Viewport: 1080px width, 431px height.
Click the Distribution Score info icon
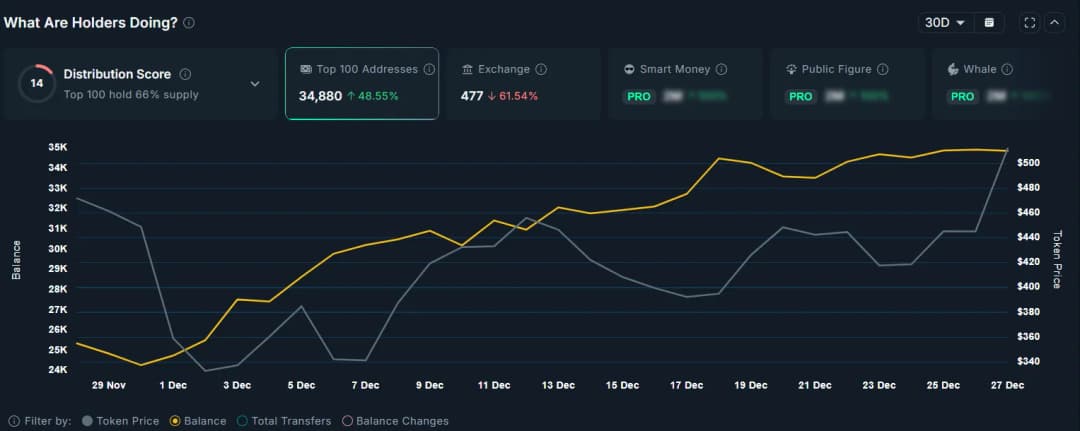[185, 74]
